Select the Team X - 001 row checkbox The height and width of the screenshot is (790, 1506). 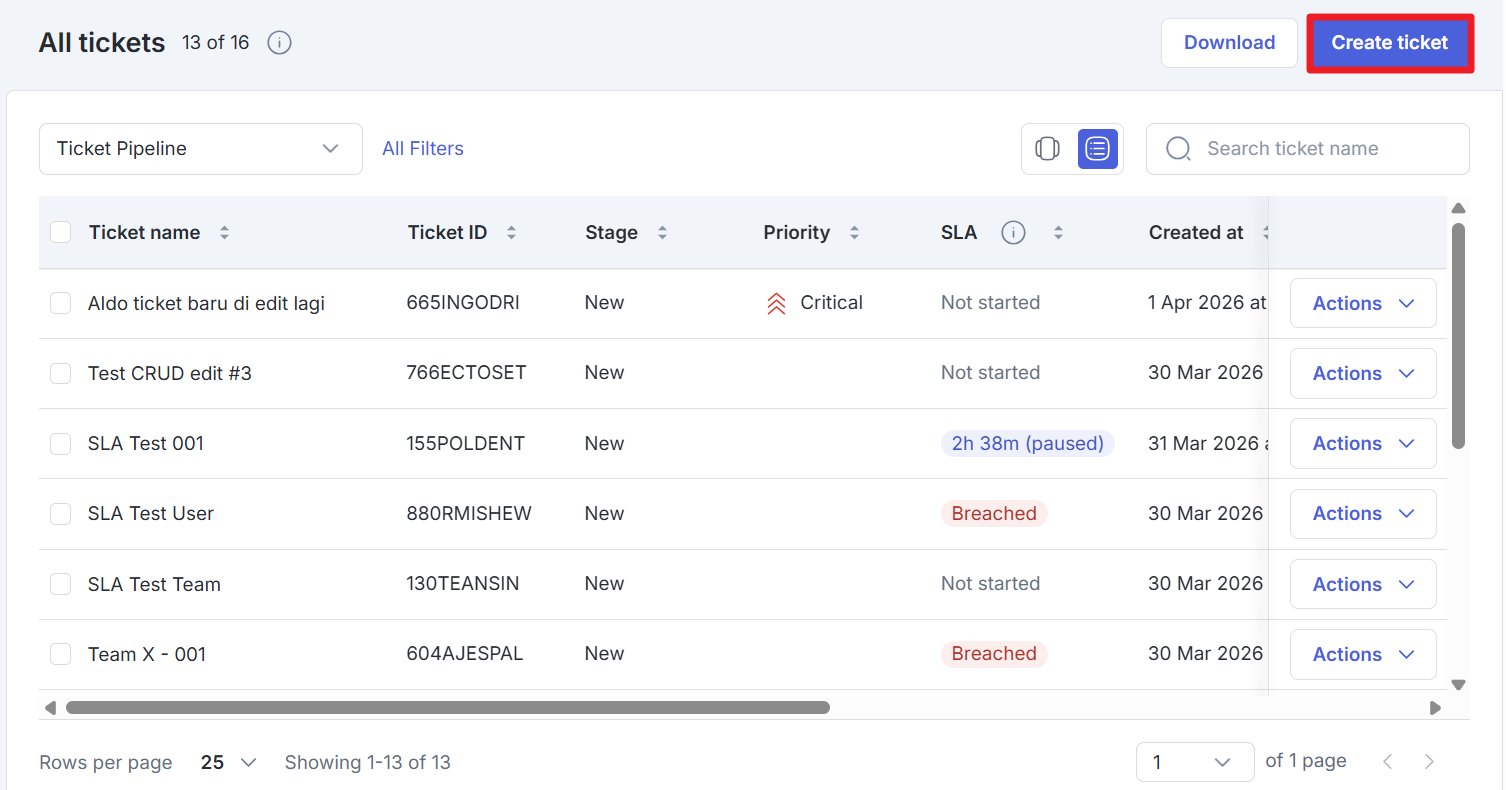click(61, 654)
